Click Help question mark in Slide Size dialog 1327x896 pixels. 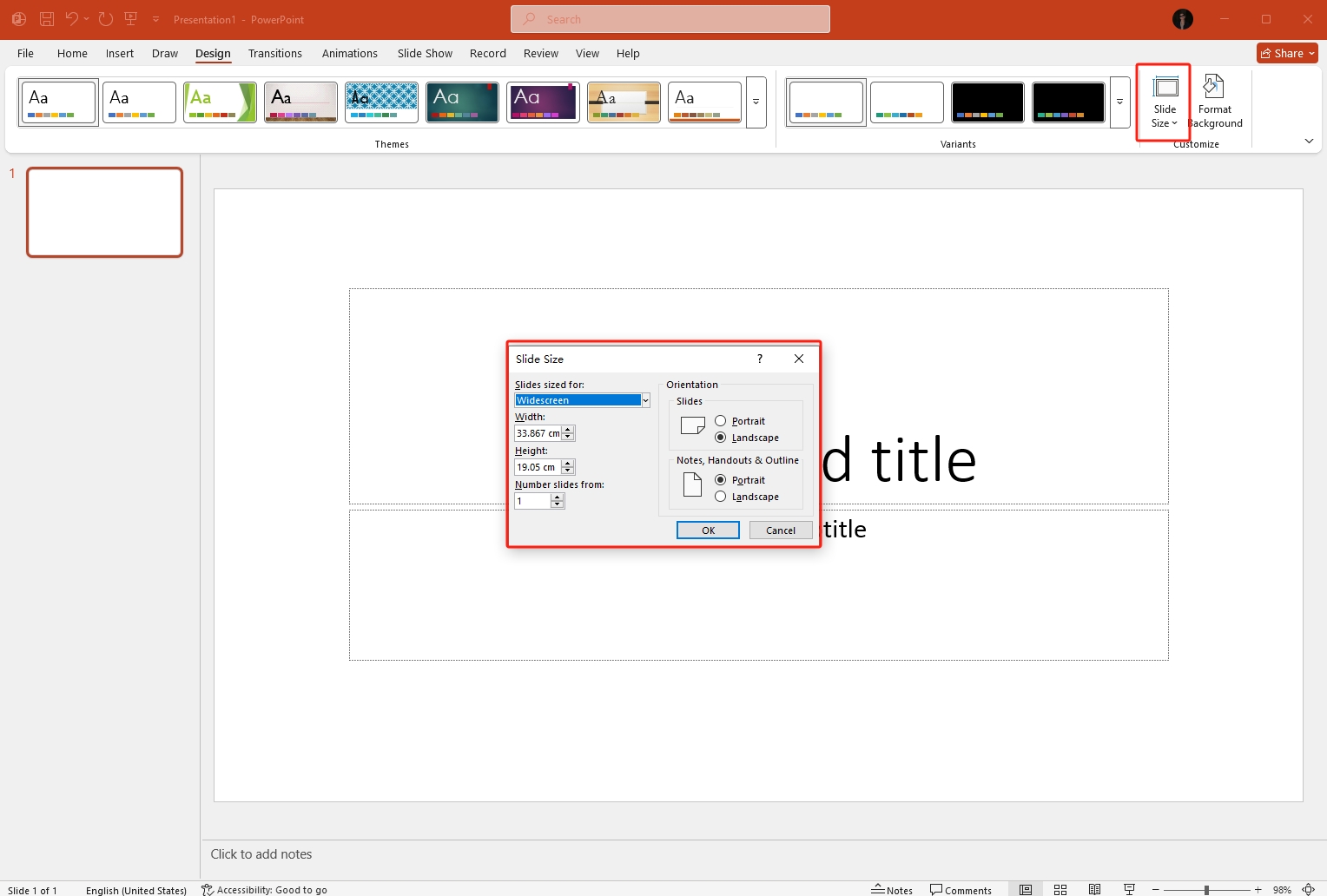(x=760, y=359)
